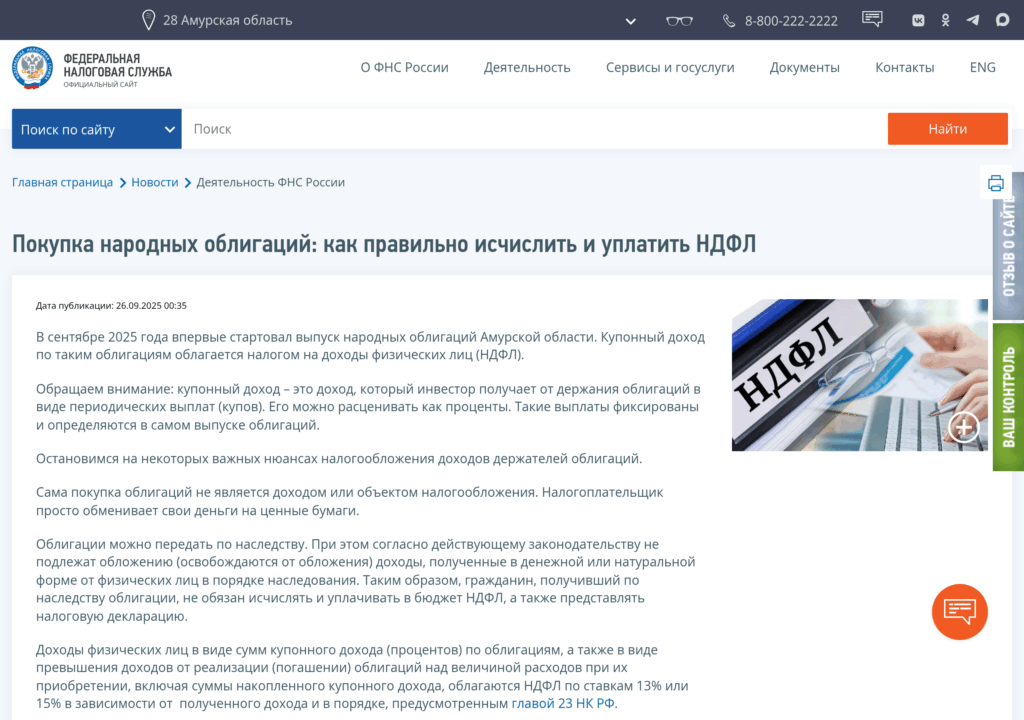Click the FNS emblem logo

32,68
